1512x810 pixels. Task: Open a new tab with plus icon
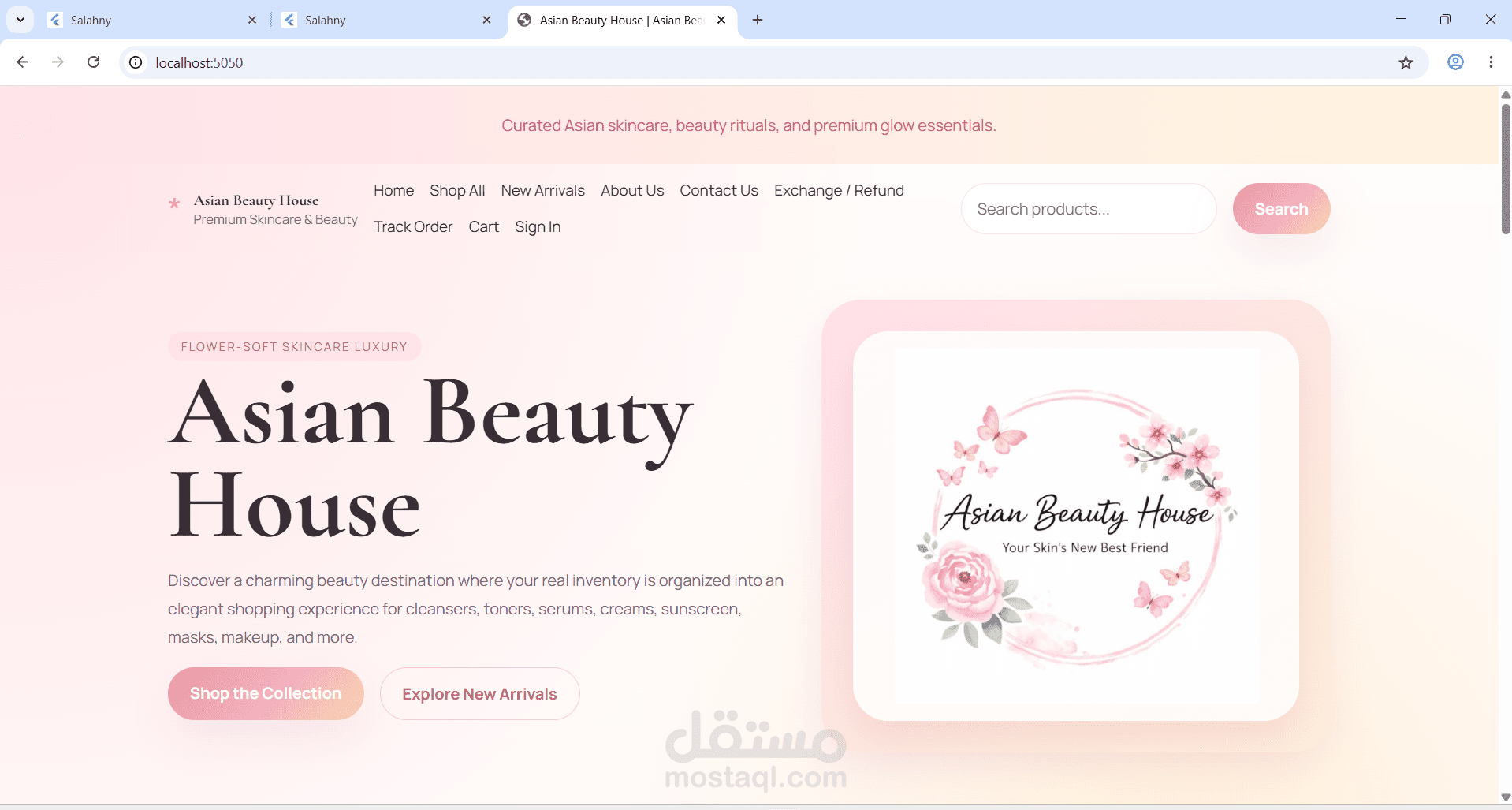(758, 20)
